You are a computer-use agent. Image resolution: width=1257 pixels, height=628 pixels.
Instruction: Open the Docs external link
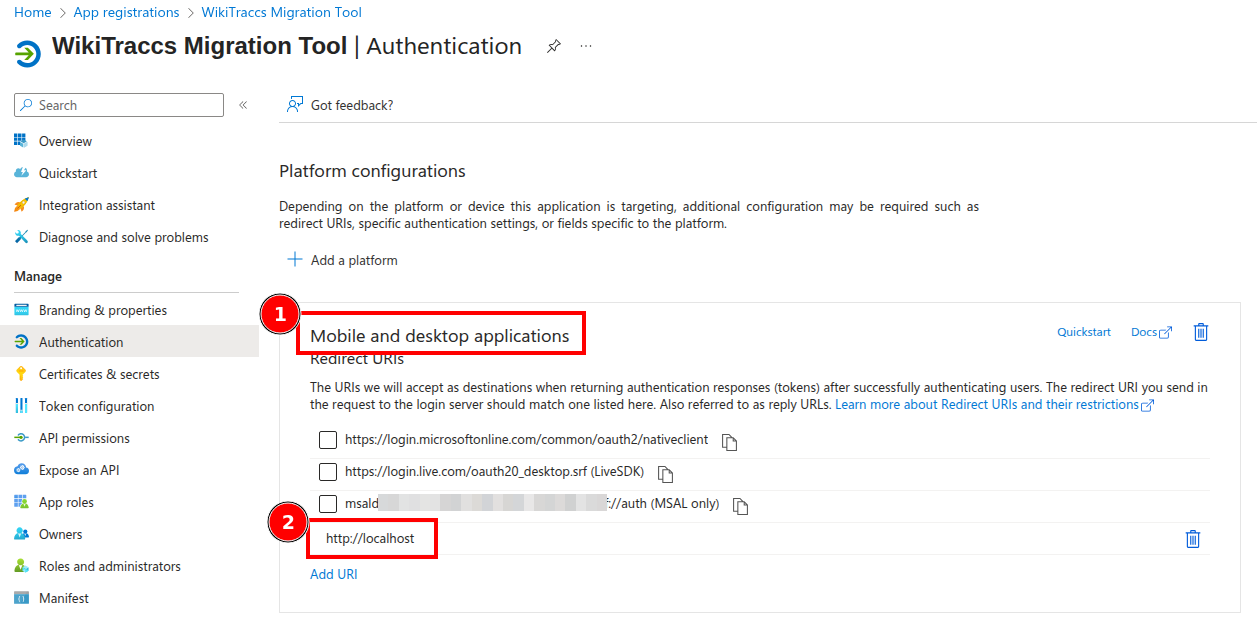click(x=1150, y=332)
